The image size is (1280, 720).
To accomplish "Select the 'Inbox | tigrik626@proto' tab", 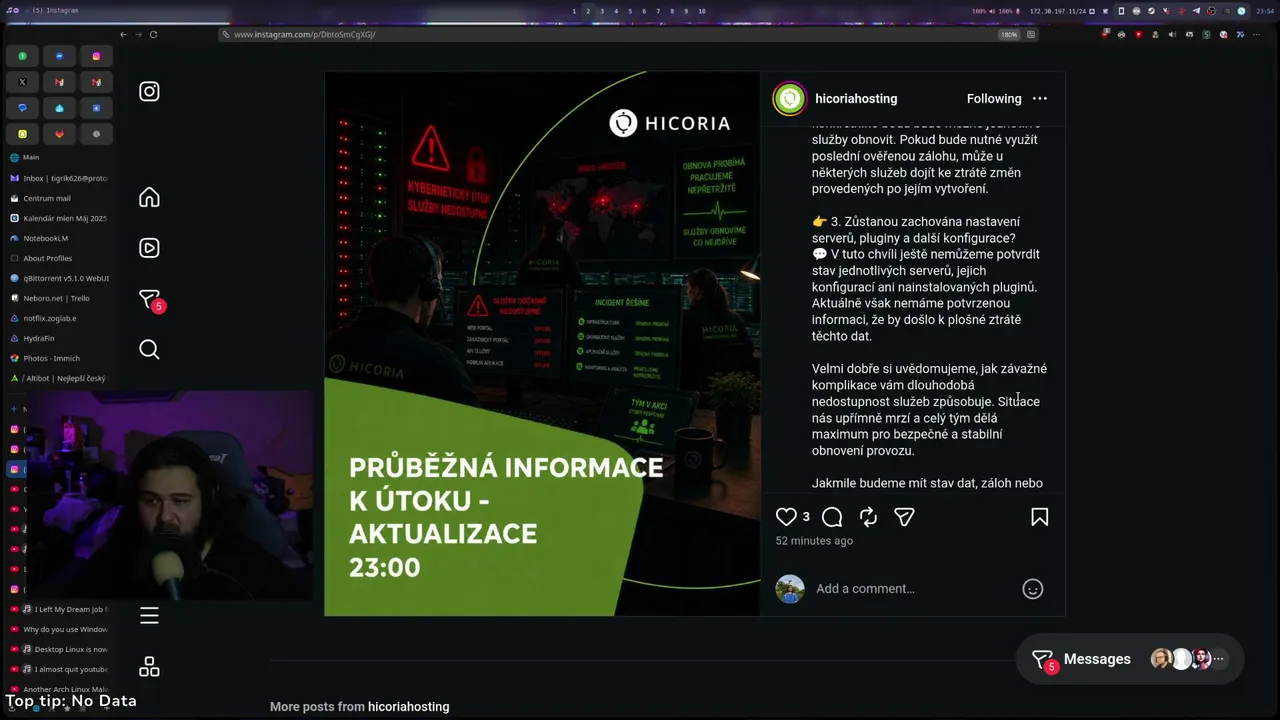I will (59, 178).
